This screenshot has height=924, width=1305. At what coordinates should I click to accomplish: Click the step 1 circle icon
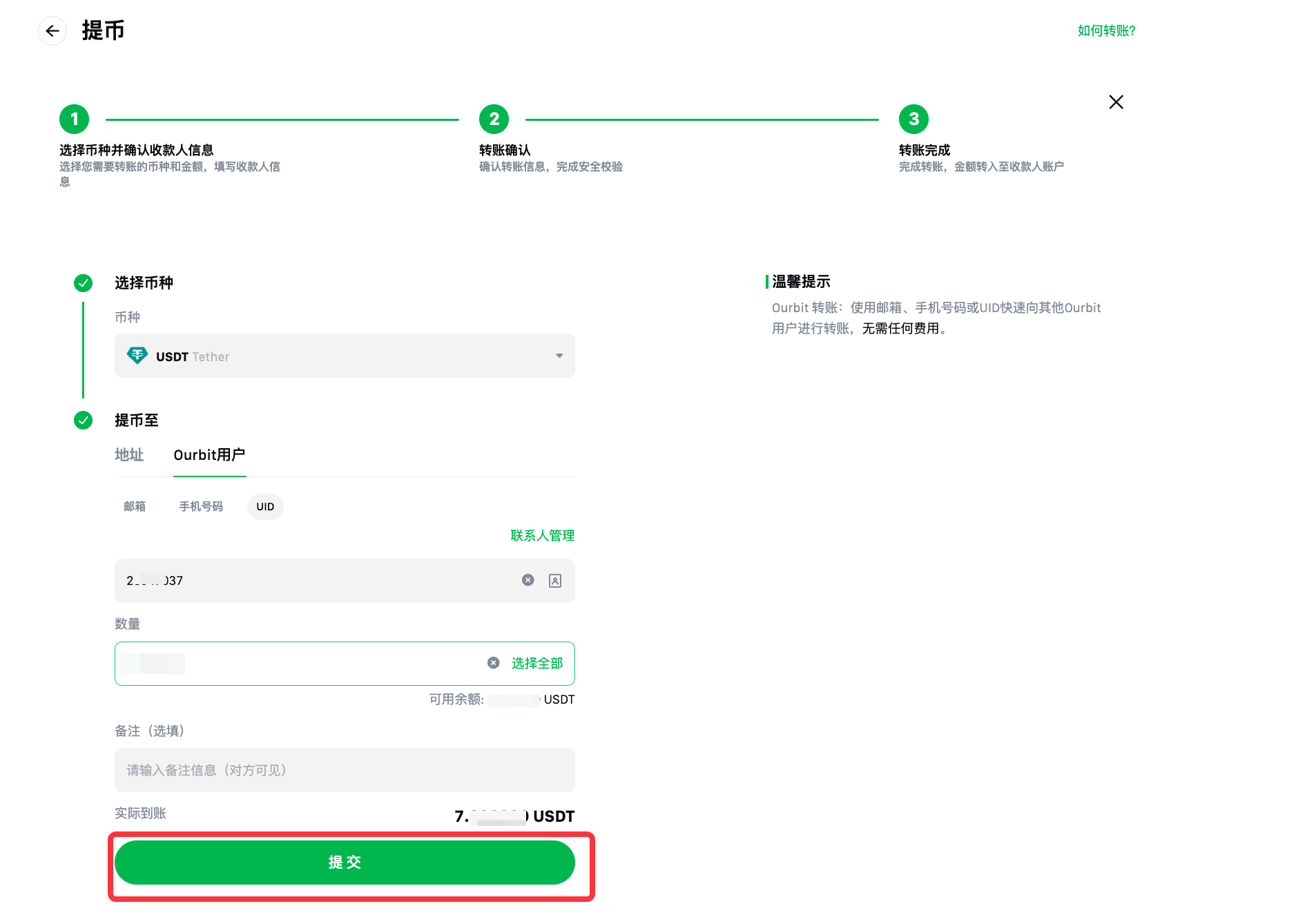[x=75, y=119]
